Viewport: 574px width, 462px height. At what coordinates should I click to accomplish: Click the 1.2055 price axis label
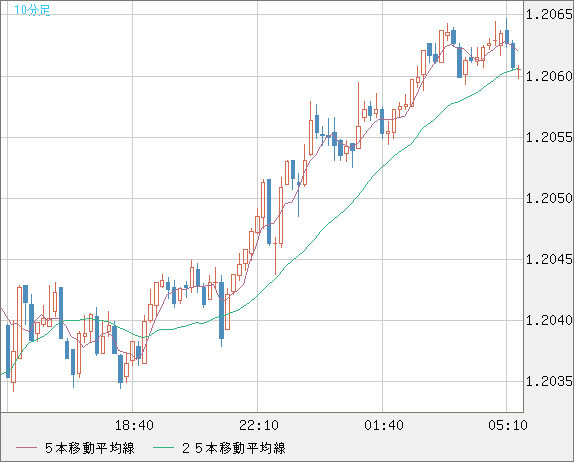tap(549, 137)
